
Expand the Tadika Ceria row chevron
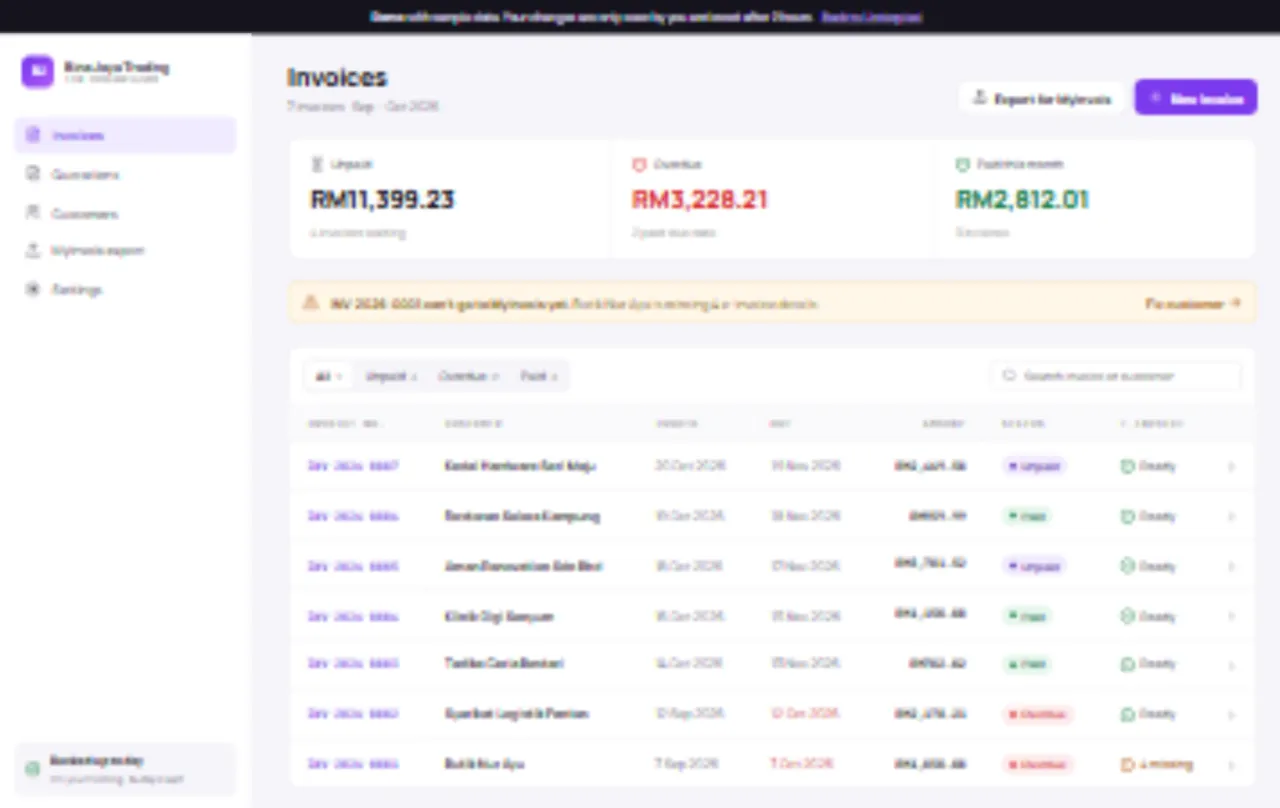1231,664
